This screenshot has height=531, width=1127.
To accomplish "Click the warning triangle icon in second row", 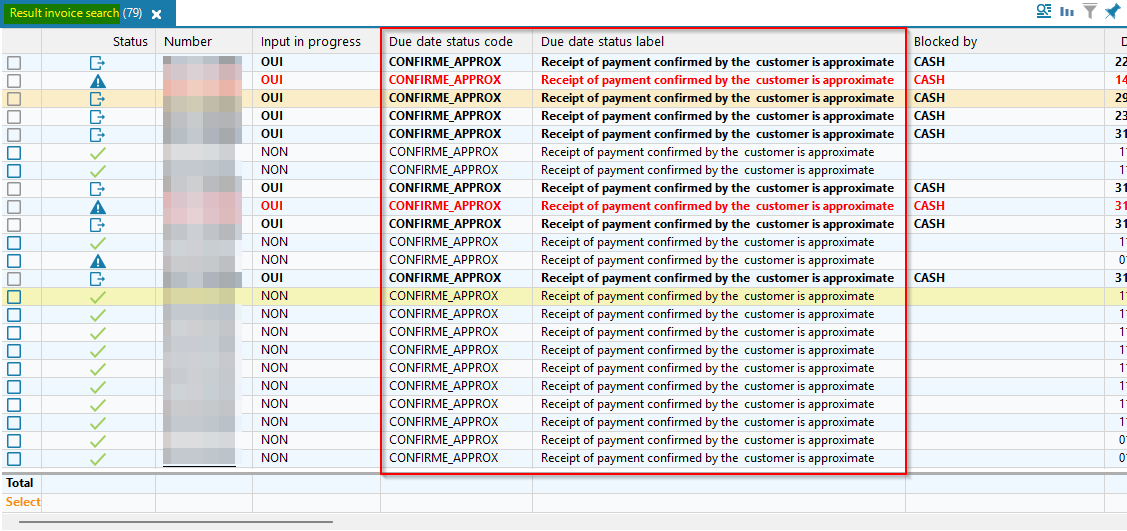I will coord(98,80).
